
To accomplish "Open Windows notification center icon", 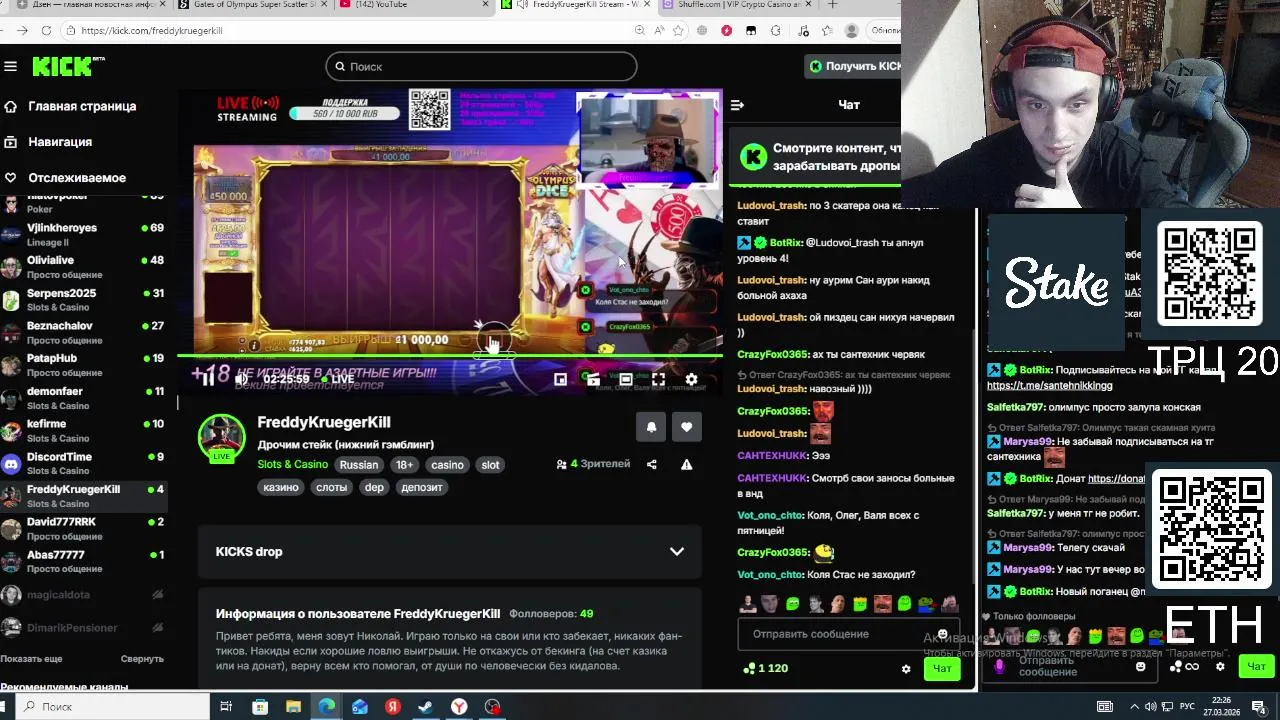I will (x=1258, y=707).
